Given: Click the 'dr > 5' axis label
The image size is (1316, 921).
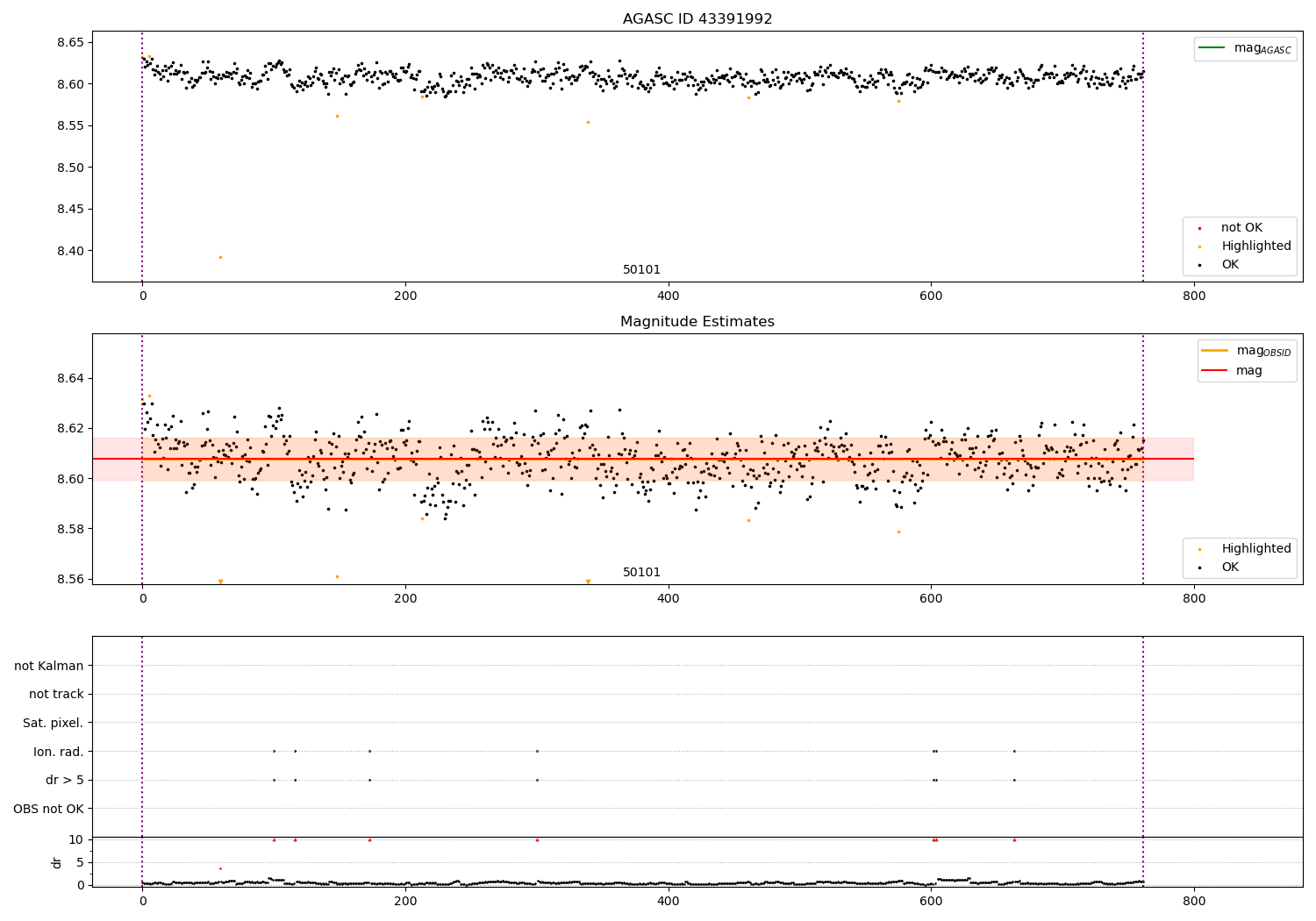Looking at the screenshot, I should point(65,780).
